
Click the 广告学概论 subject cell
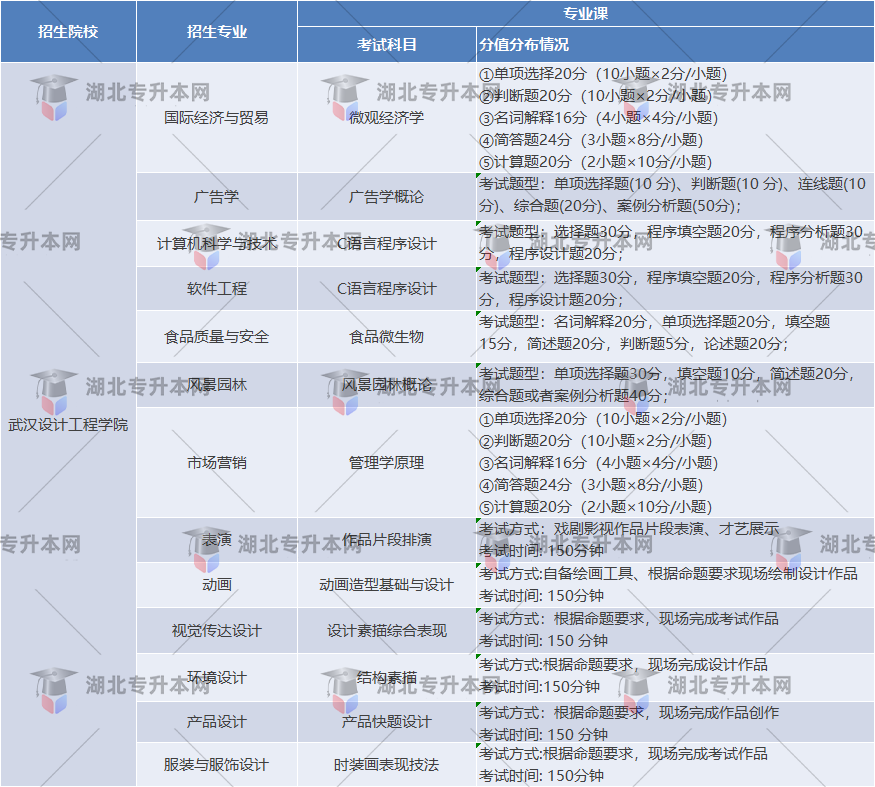click(x=387, y=196)
